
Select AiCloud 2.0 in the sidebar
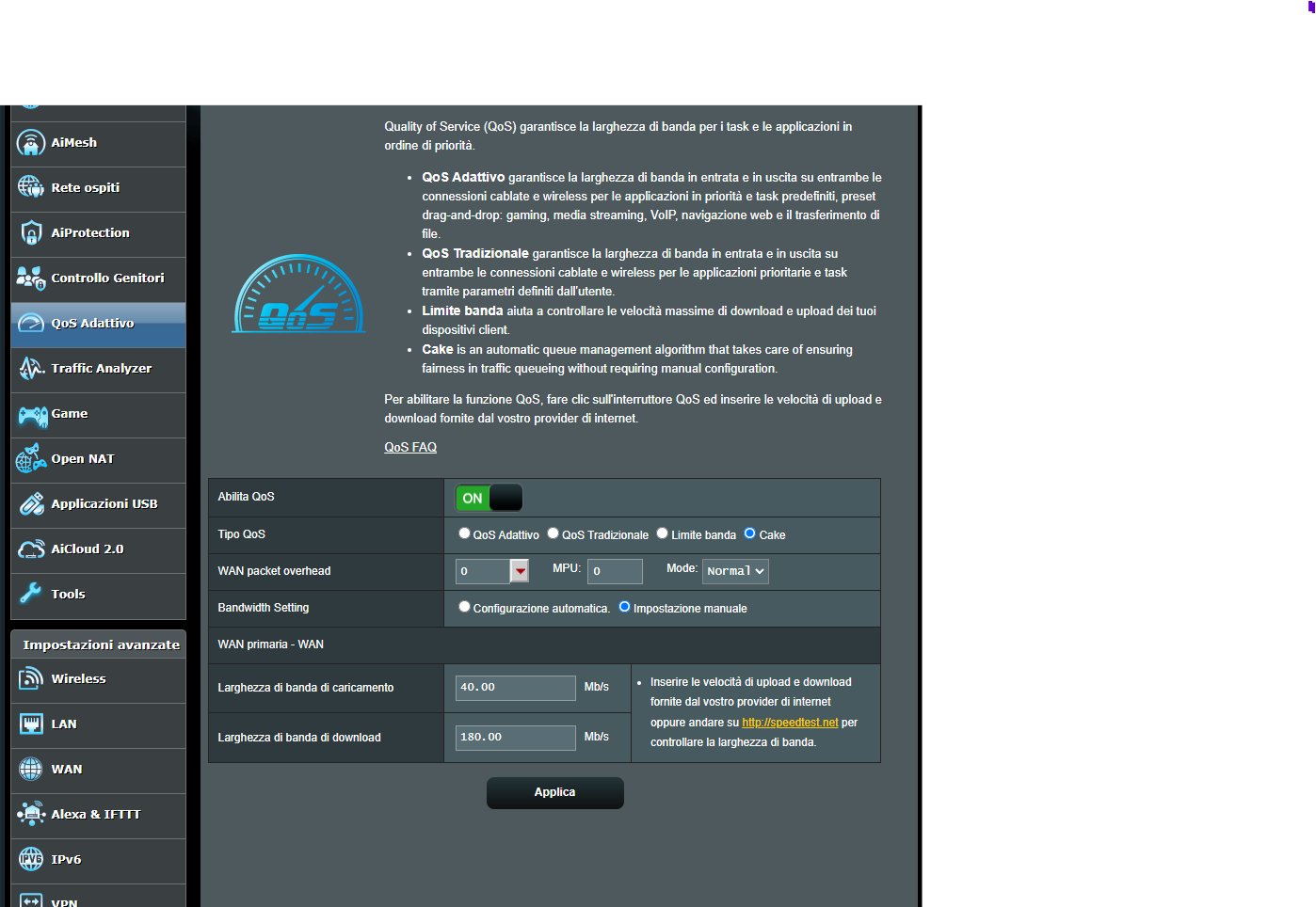(98, 550)
